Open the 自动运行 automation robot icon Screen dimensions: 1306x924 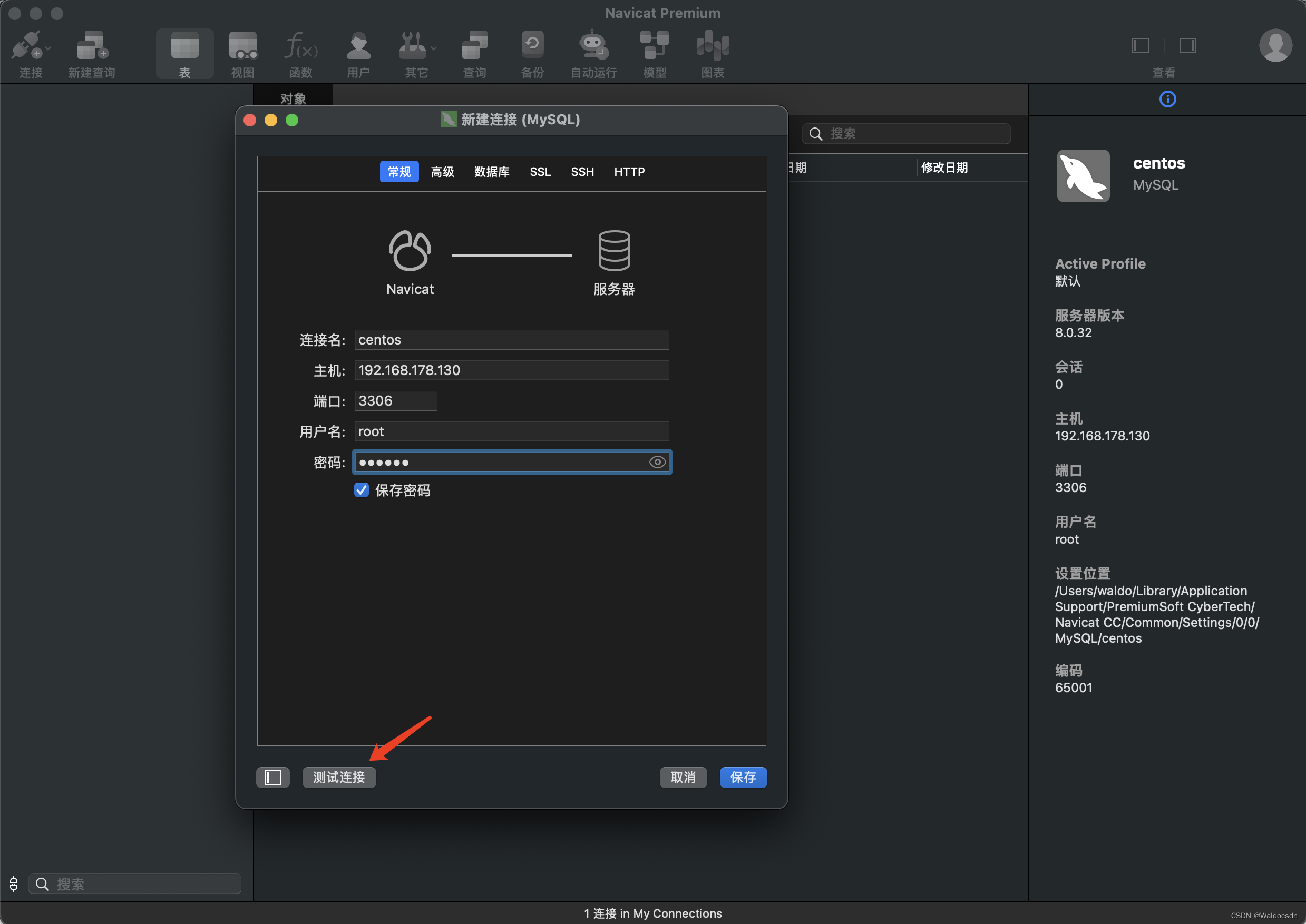coord(593,44)
